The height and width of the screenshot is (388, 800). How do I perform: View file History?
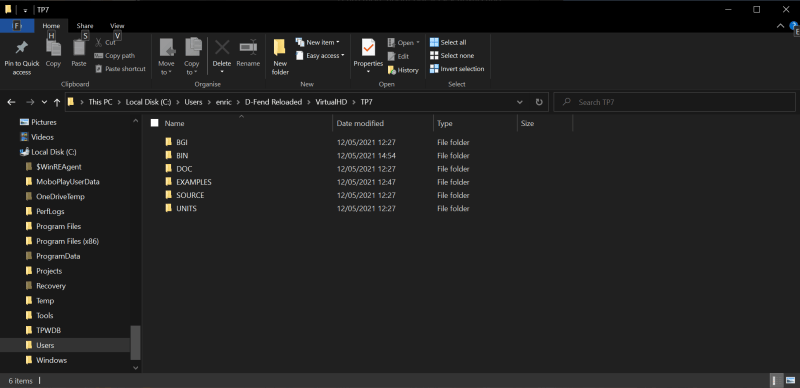pos(403,70)
